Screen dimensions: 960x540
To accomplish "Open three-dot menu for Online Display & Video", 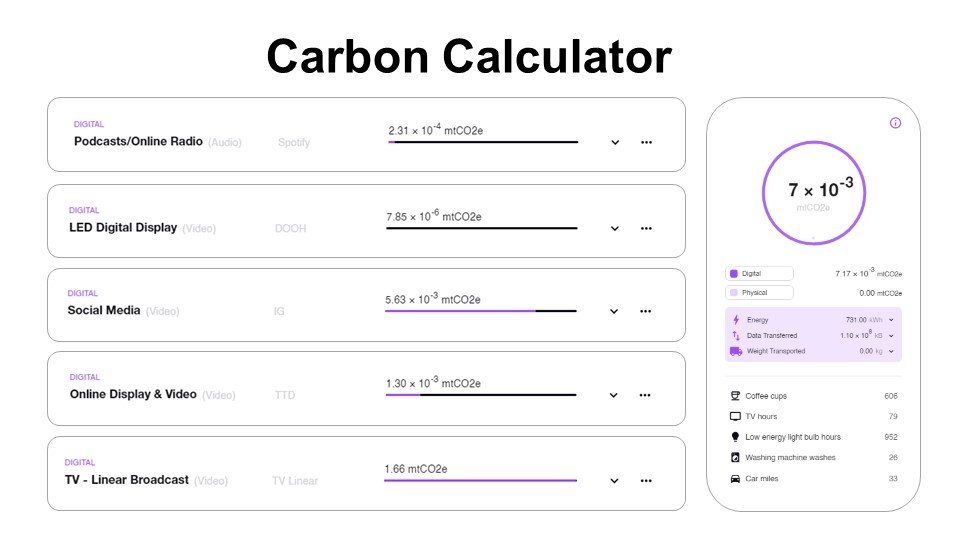I will 645,395.
